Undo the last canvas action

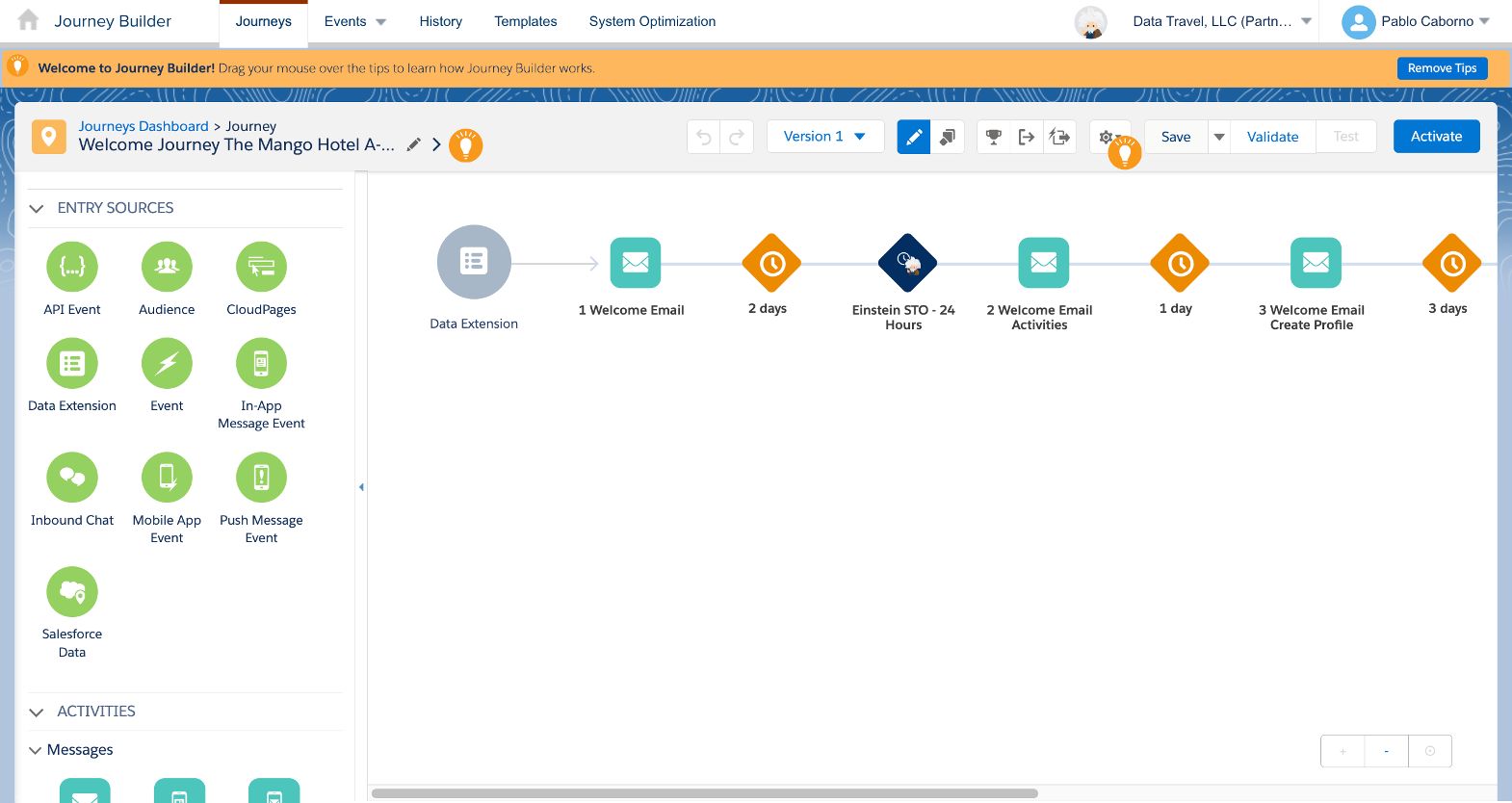[704, 137]
